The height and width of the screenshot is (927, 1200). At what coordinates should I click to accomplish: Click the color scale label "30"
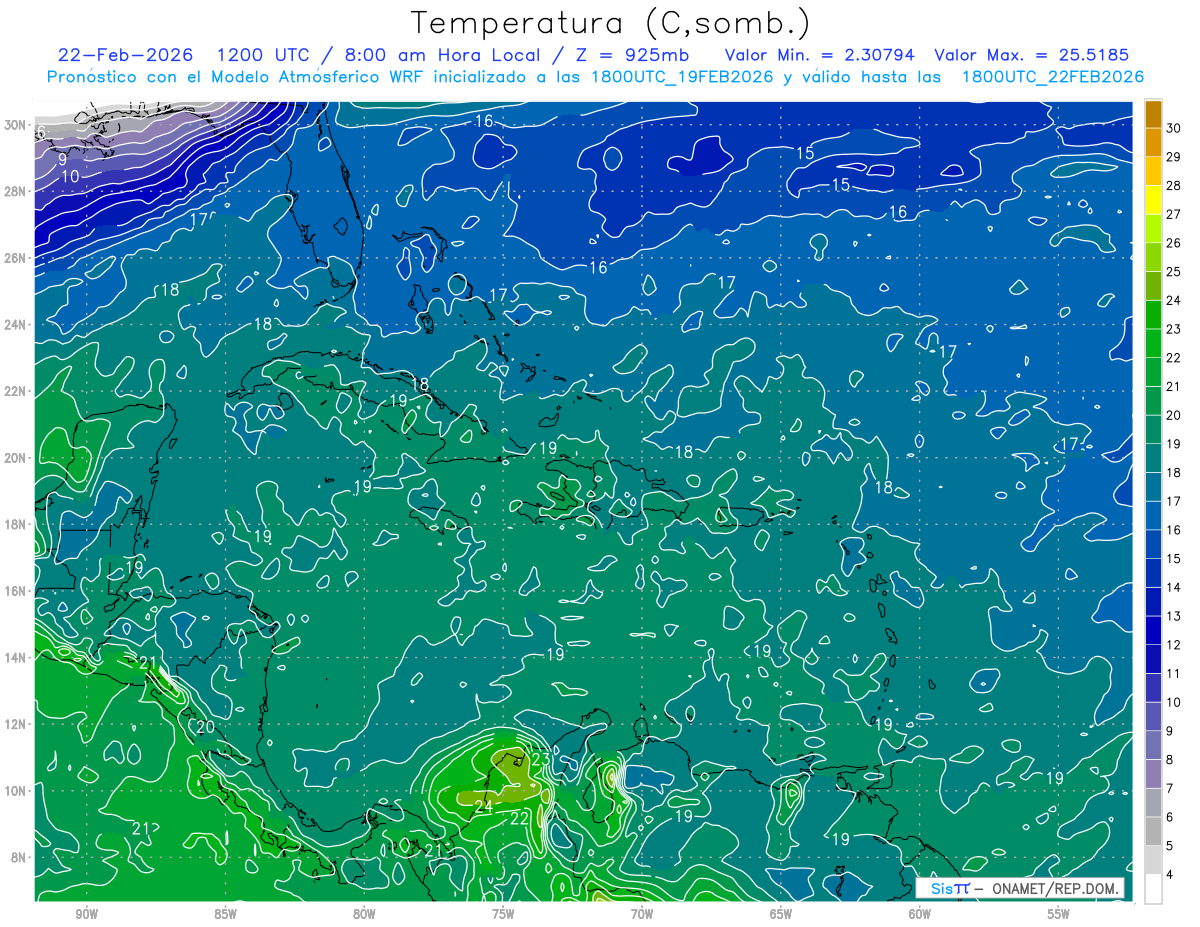(1174, 128)
